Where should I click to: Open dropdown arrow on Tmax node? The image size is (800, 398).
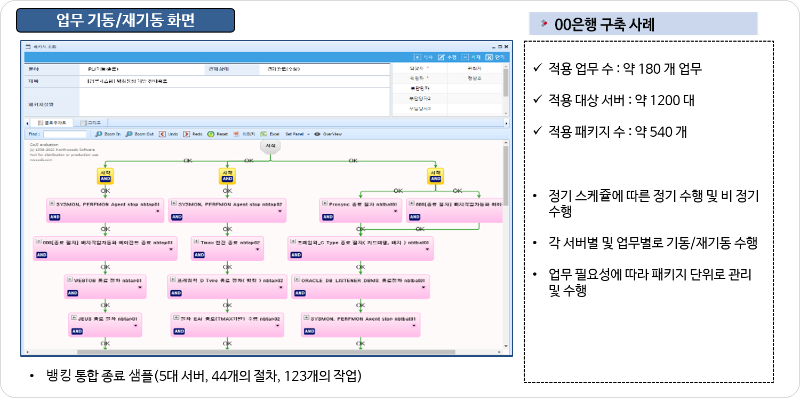tap(258, 249)
